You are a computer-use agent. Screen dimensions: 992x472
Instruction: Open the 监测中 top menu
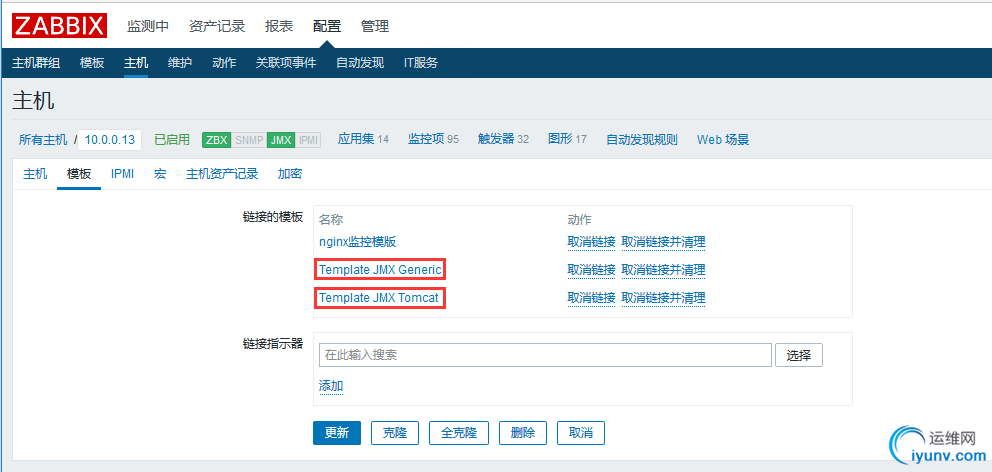tap(148, 26)
